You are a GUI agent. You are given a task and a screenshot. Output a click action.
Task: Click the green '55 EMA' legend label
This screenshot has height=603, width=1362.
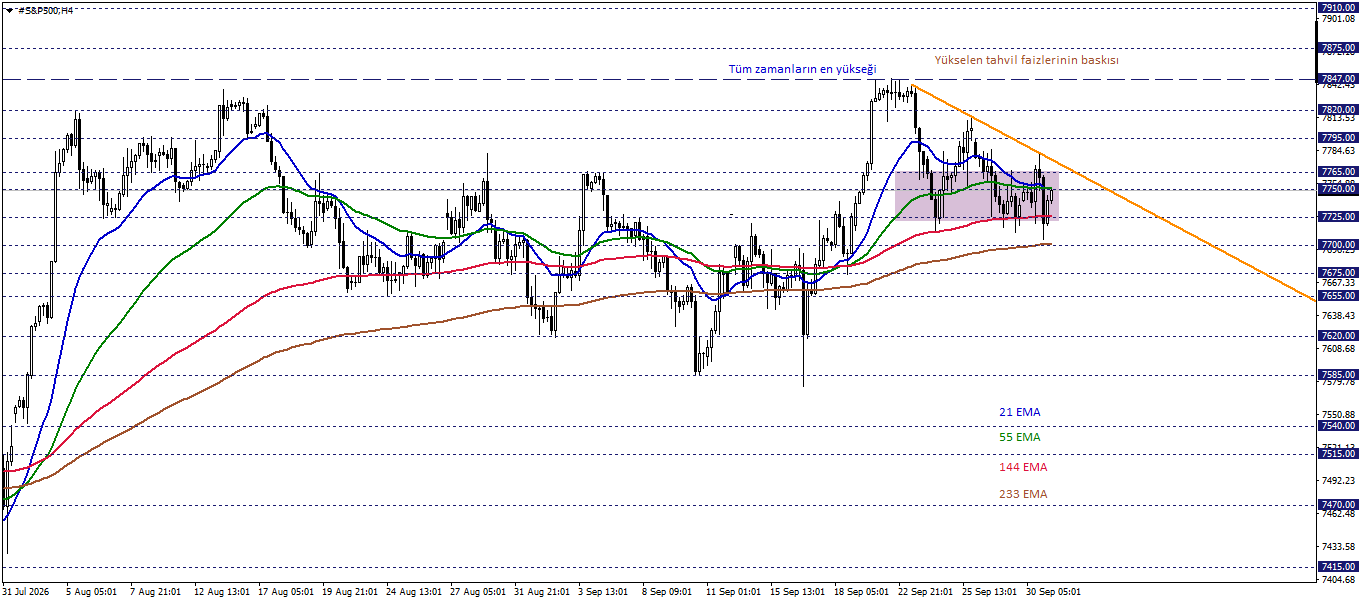(1020, 438)
